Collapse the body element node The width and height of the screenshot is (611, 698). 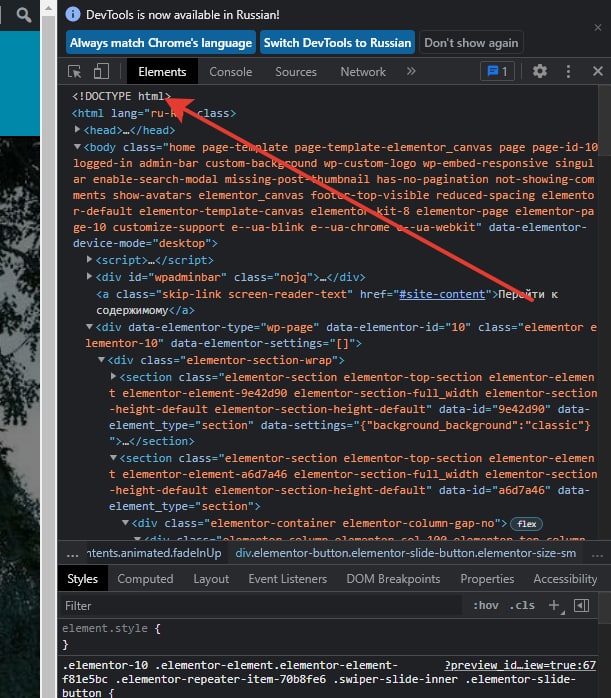(x=77, y=146)
